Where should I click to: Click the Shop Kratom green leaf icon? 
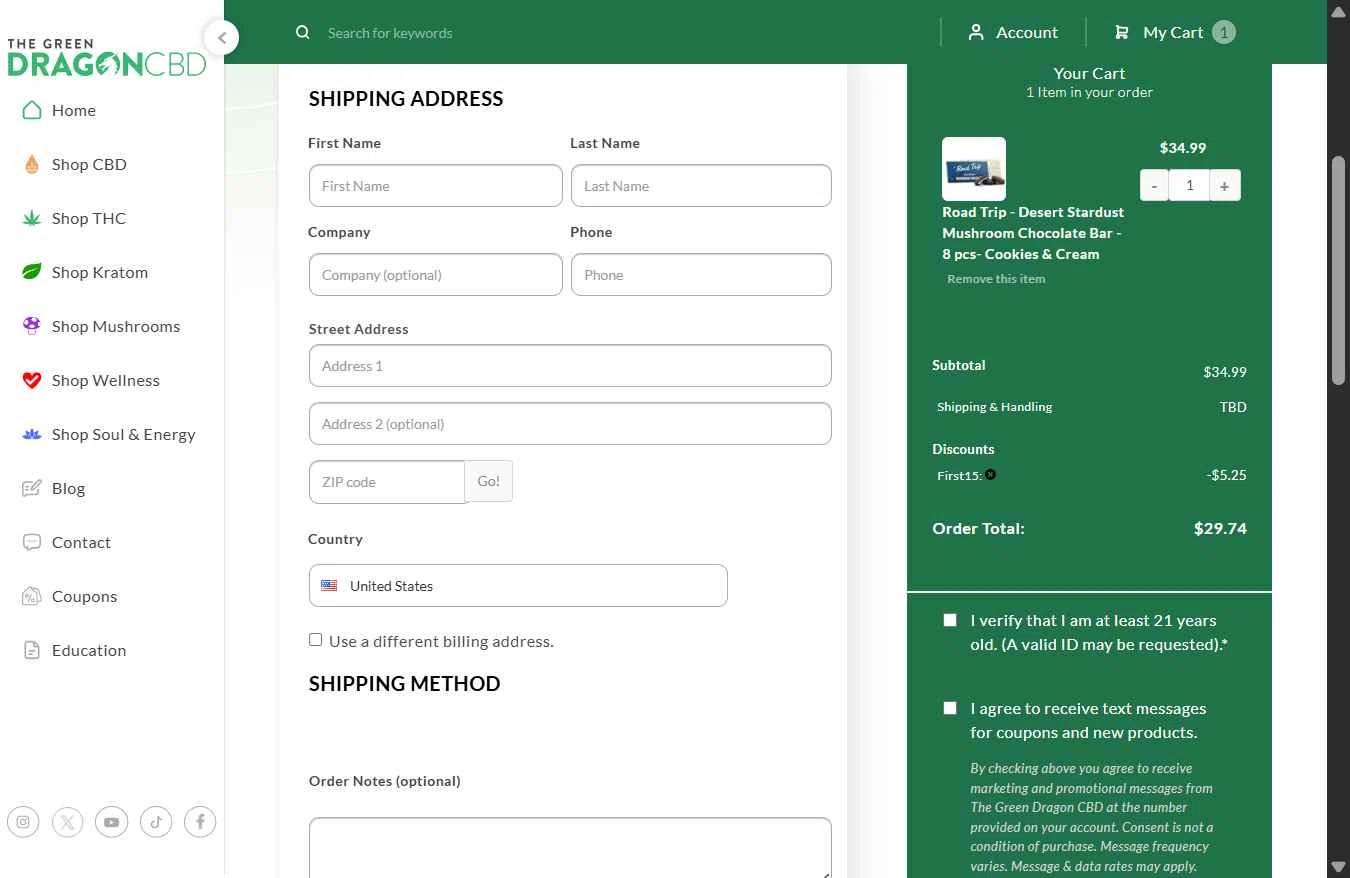32,272
